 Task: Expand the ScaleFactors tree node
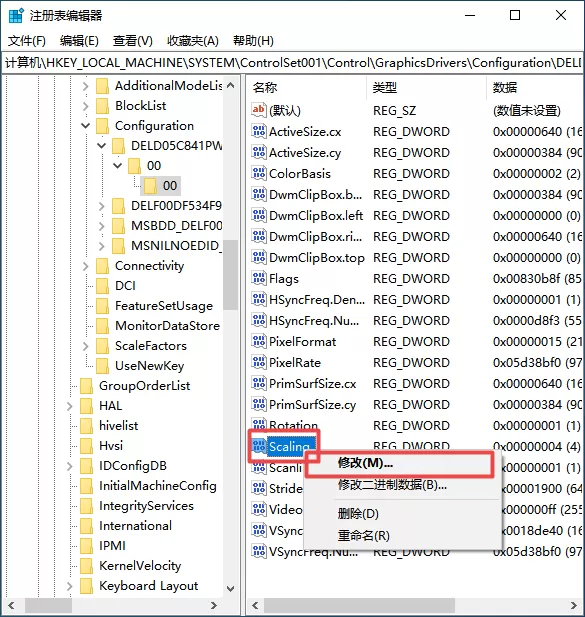pyautogui.click(x=85, y=346)
